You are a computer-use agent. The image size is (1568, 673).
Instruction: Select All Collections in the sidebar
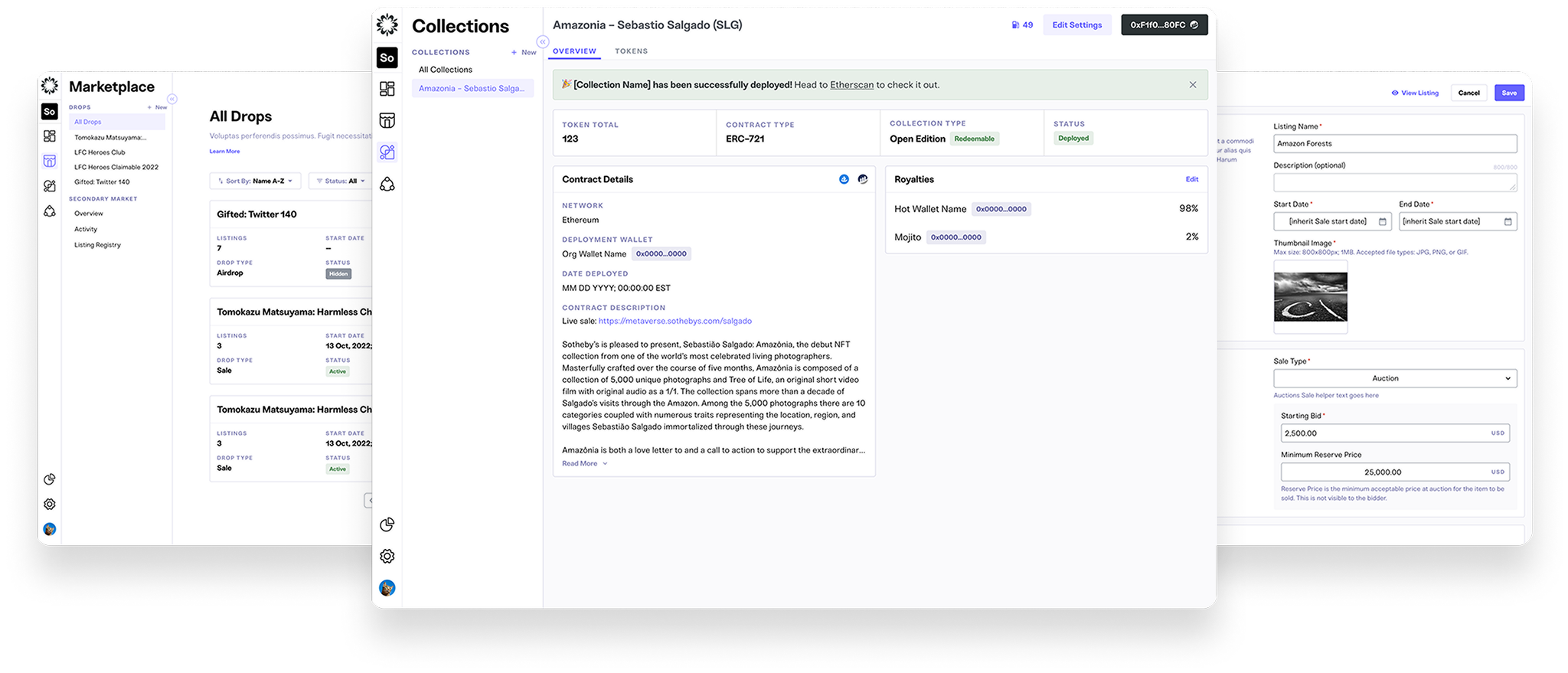tap(446, 70)
